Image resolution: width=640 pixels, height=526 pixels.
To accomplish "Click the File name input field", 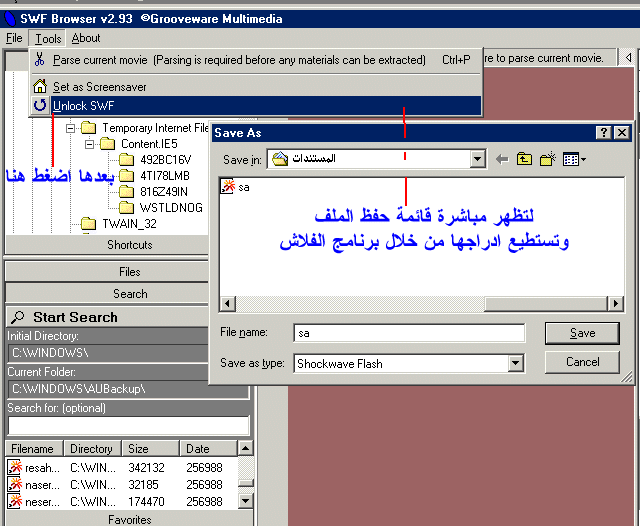I will pos(409,333).
